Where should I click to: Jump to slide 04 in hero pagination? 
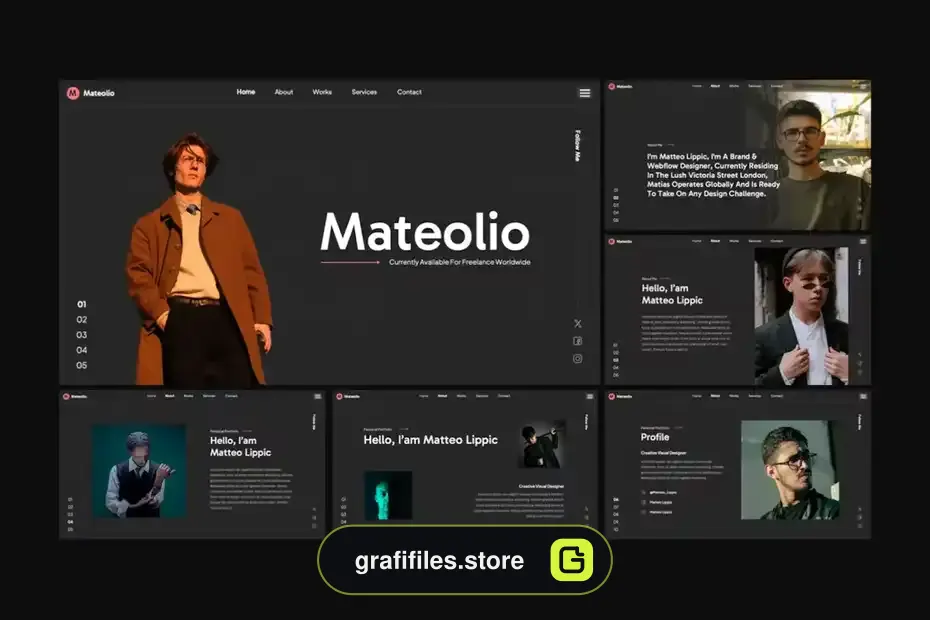pos(82,350)
